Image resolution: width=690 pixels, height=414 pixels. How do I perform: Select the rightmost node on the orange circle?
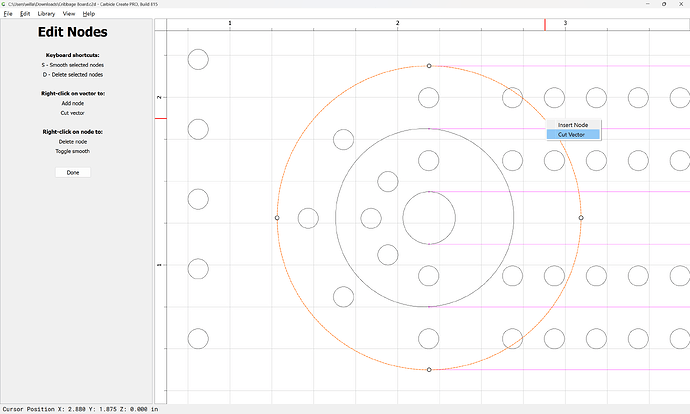pyautogui.click(x=581, y=218)
